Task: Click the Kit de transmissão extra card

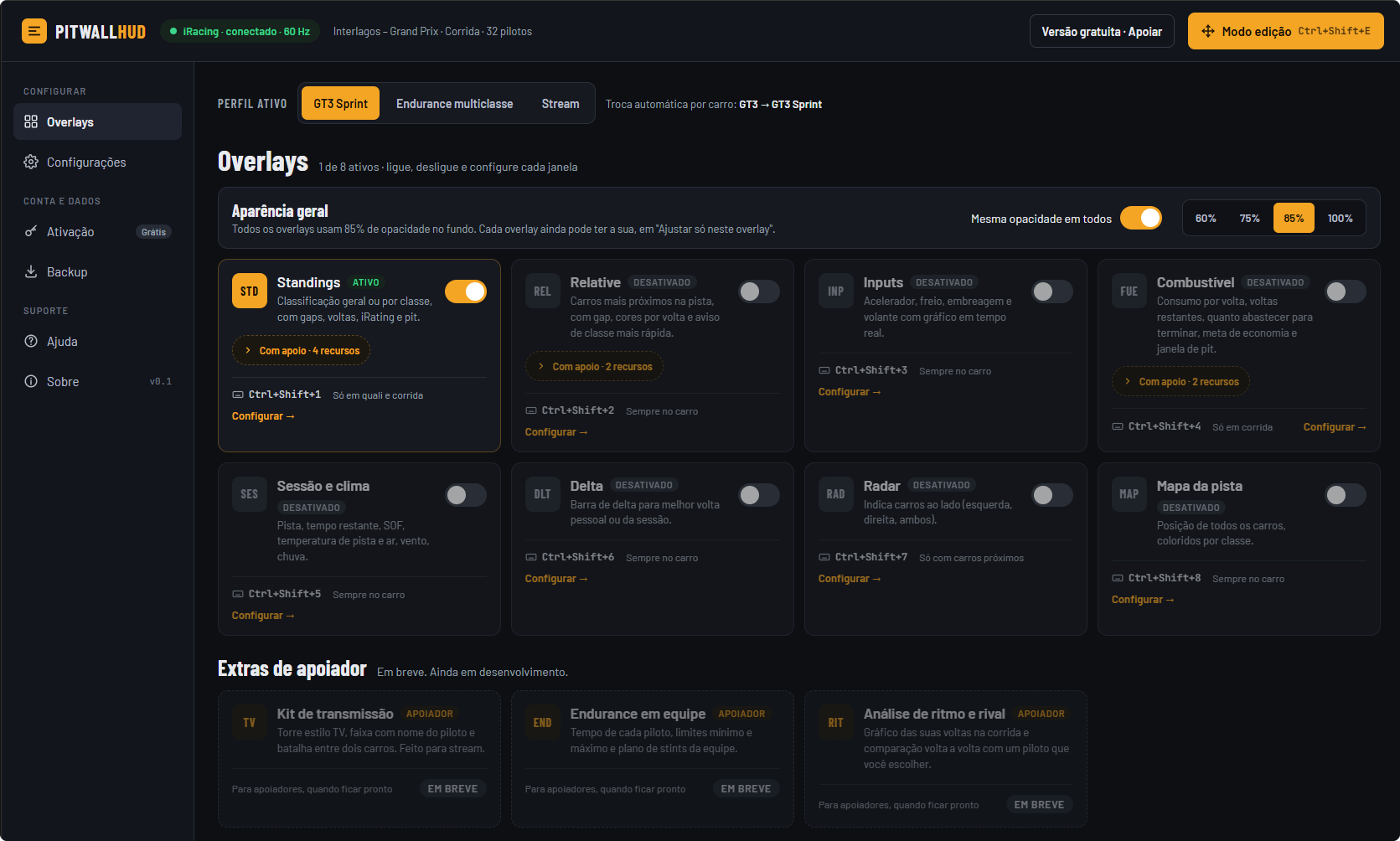Action: click(x=359, y=759)
